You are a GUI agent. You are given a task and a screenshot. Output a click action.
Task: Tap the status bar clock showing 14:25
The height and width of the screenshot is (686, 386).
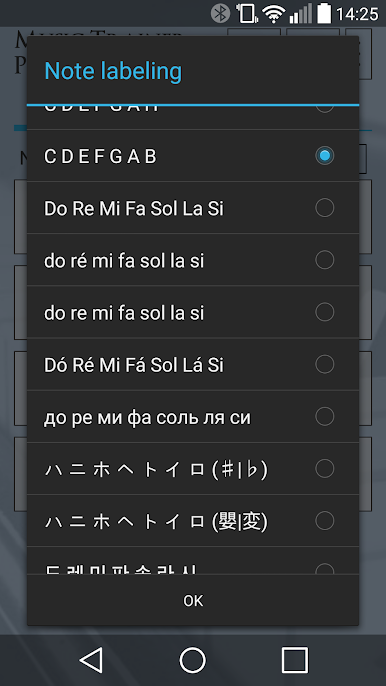[357, 14]
